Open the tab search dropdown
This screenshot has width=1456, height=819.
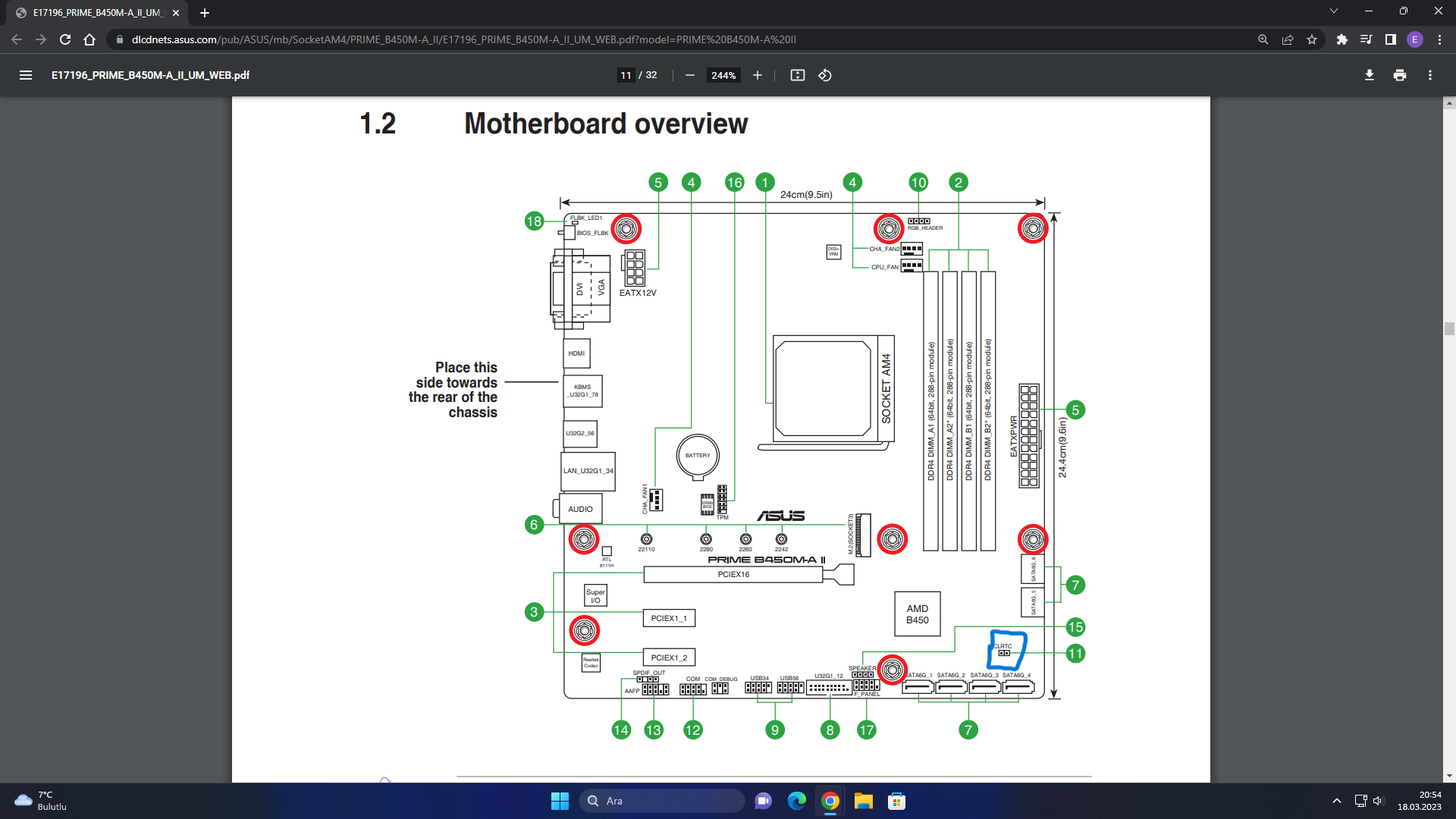(x=1334, y=11)
